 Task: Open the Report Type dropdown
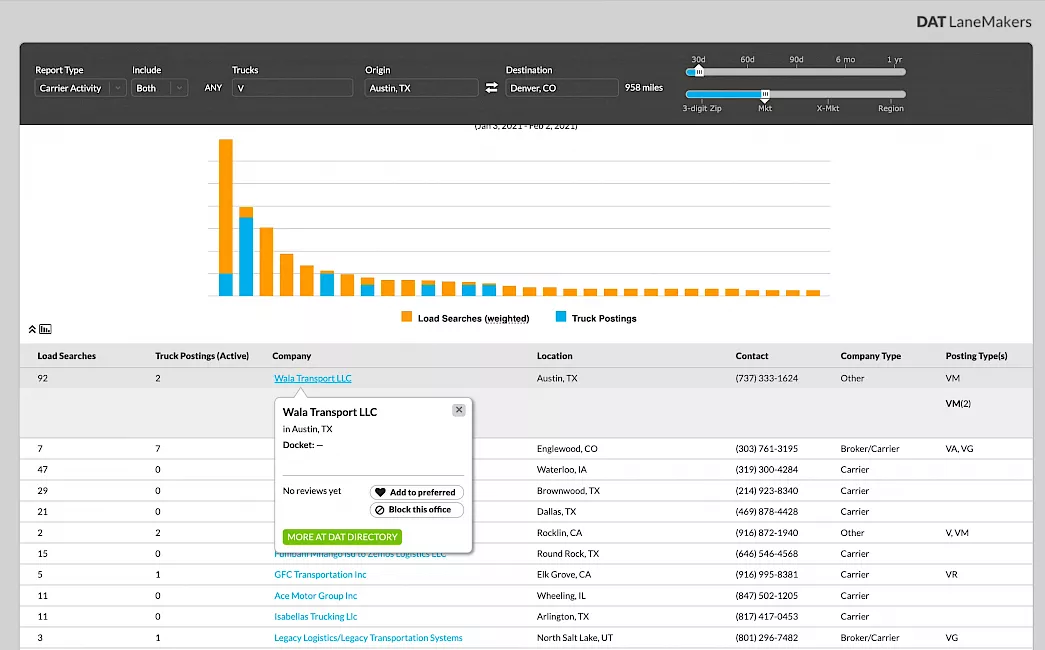coord(80,88)
